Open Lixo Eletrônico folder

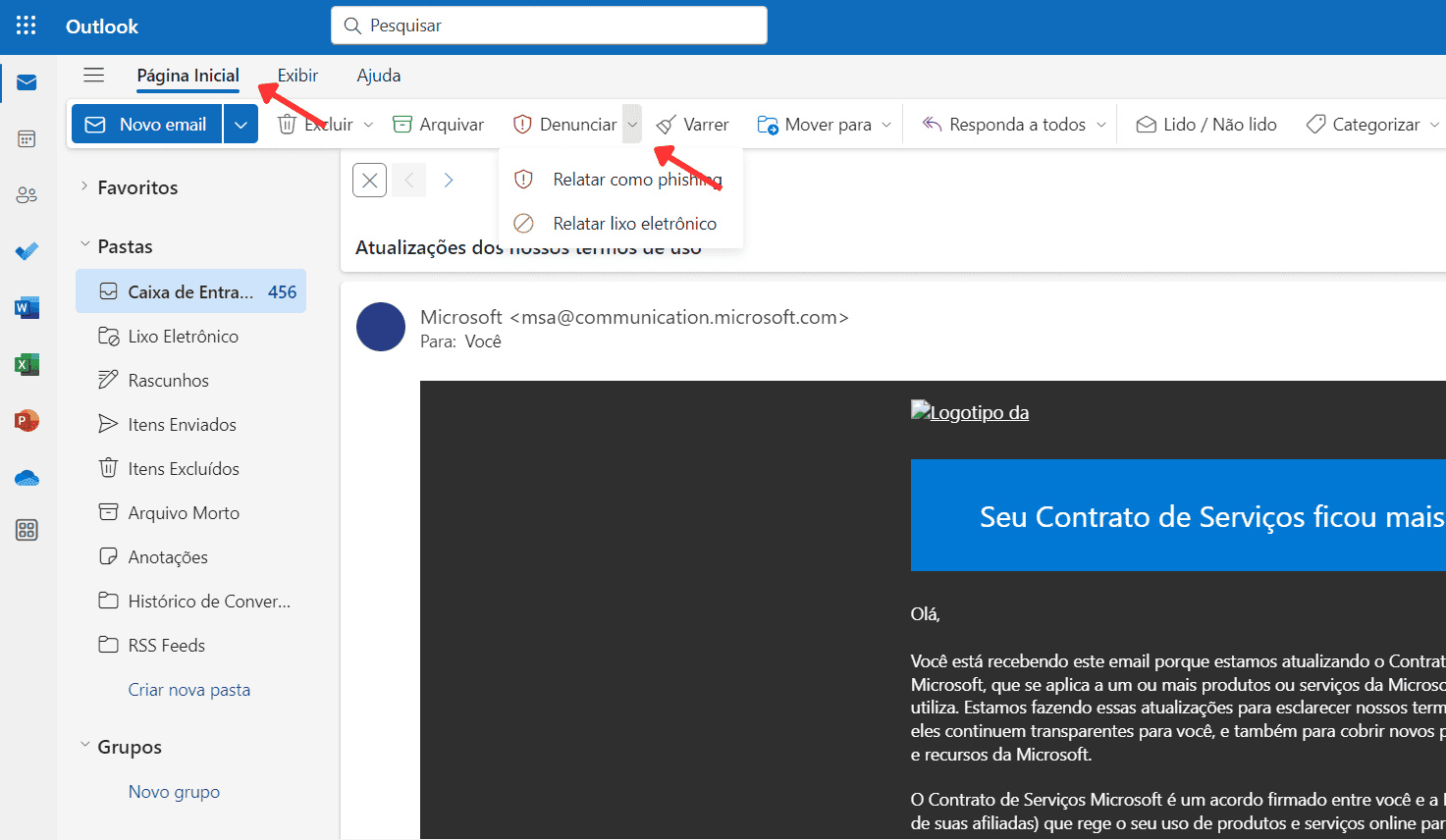190,336
